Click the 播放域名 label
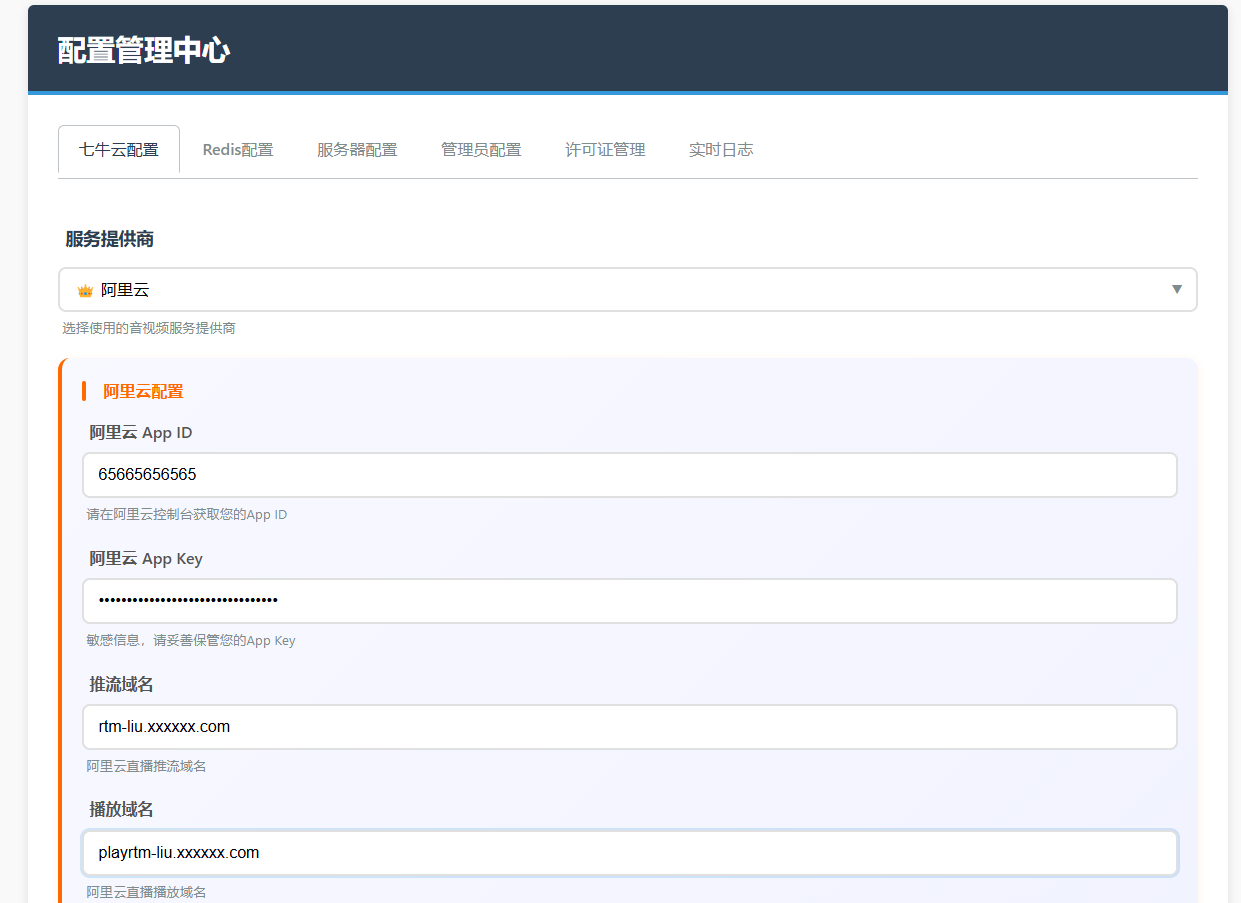This screenshot has width=1241, height=903. (x=121, y=809)
